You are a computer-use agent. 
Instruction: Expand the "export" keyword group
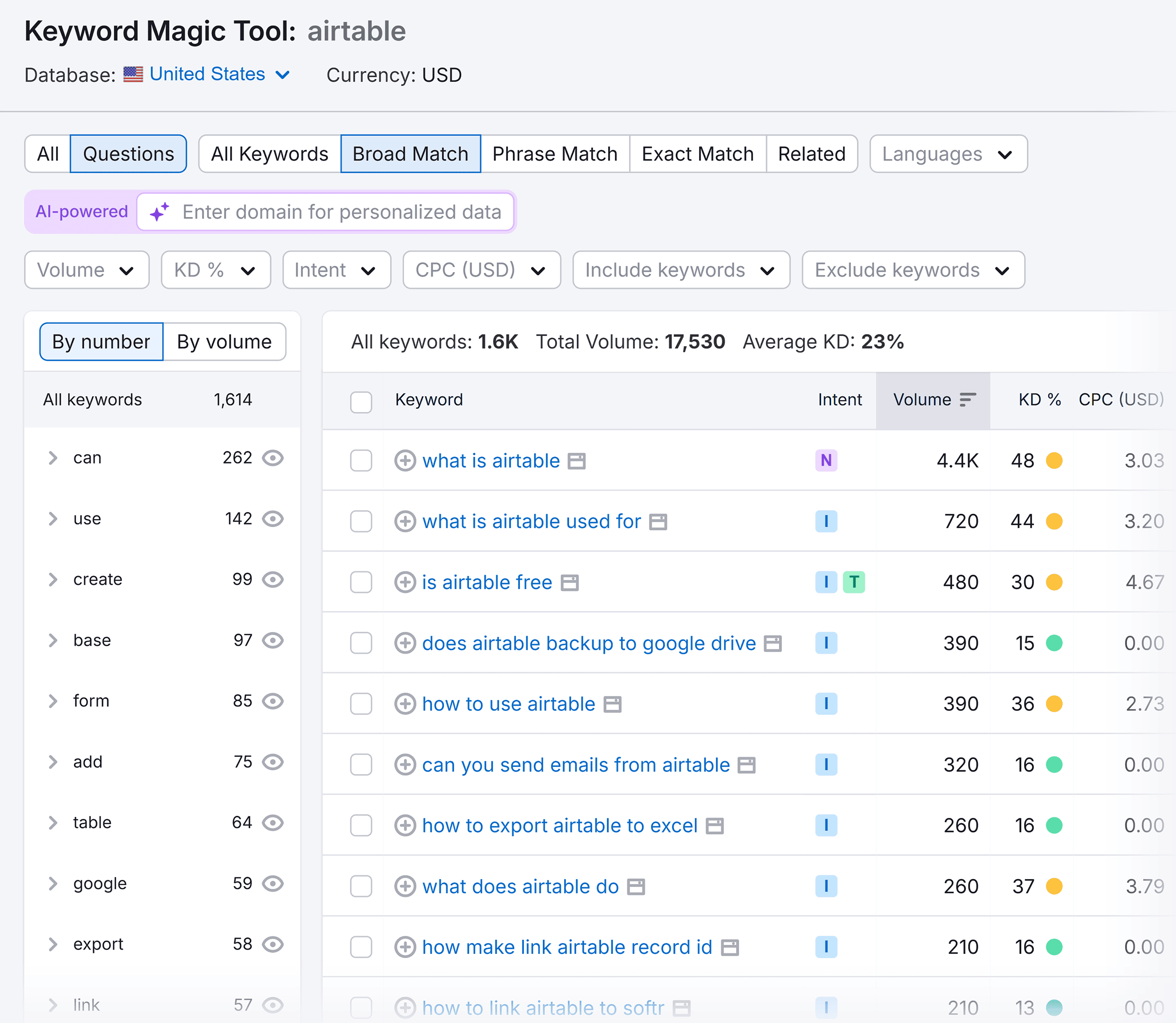pos(53,943)
